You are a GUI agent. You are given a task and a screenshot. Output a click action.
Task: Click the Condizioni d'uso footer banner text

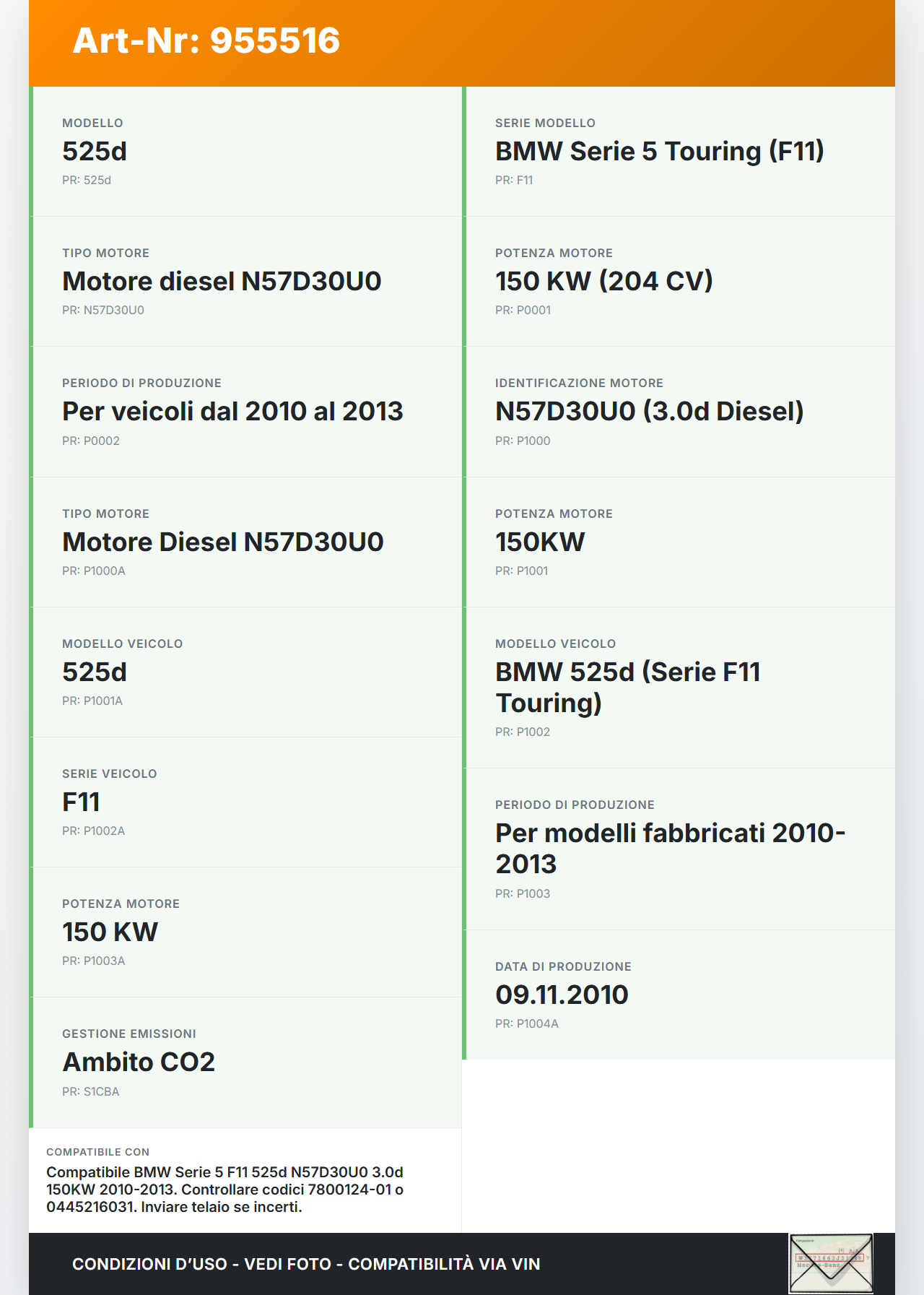pos(306,1264)
